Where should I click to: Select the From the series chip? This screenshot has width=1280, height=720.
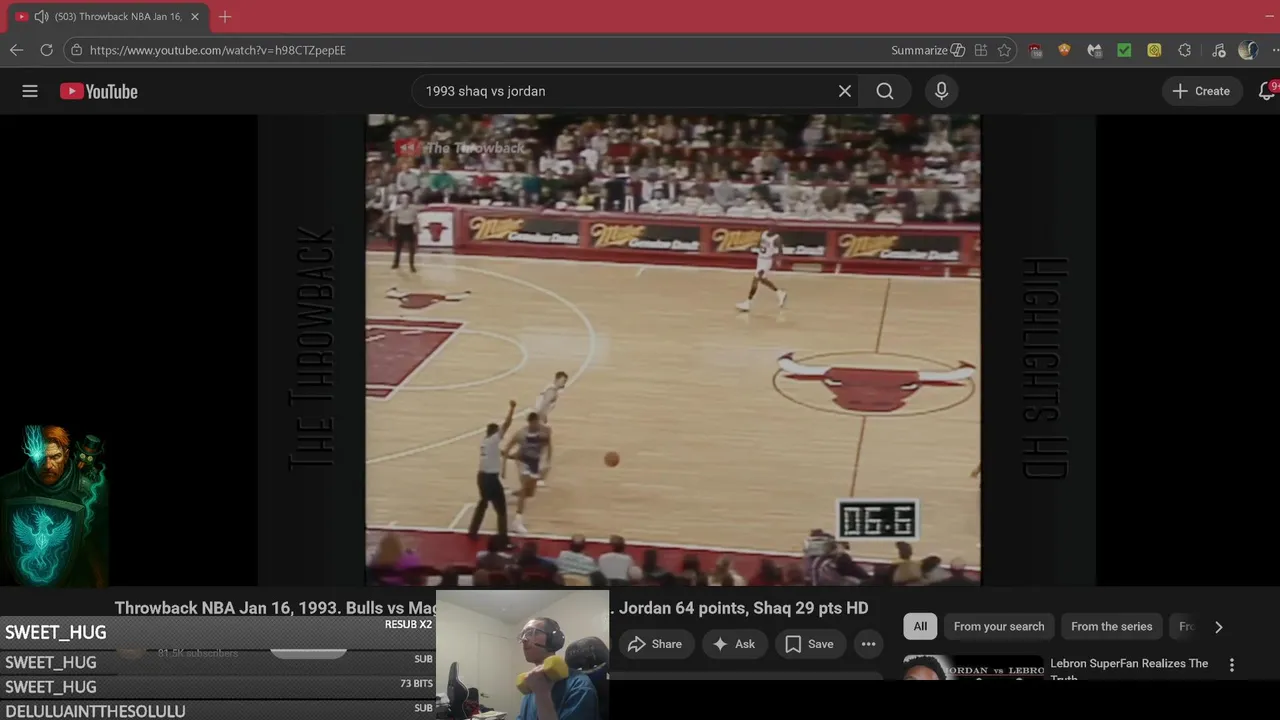1111,626
